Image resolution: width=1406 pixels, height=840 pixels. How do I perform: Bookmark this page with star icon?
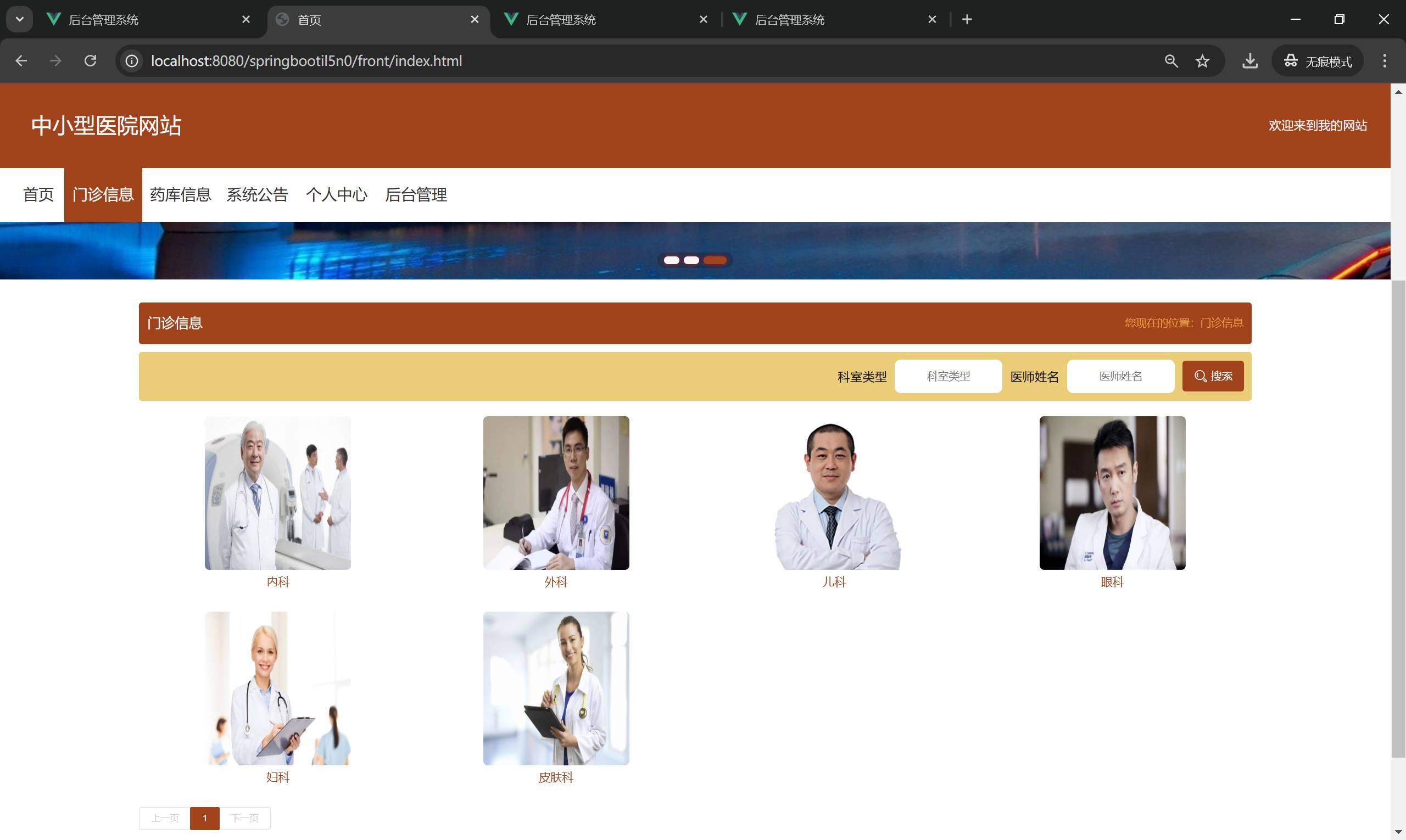1203,60
